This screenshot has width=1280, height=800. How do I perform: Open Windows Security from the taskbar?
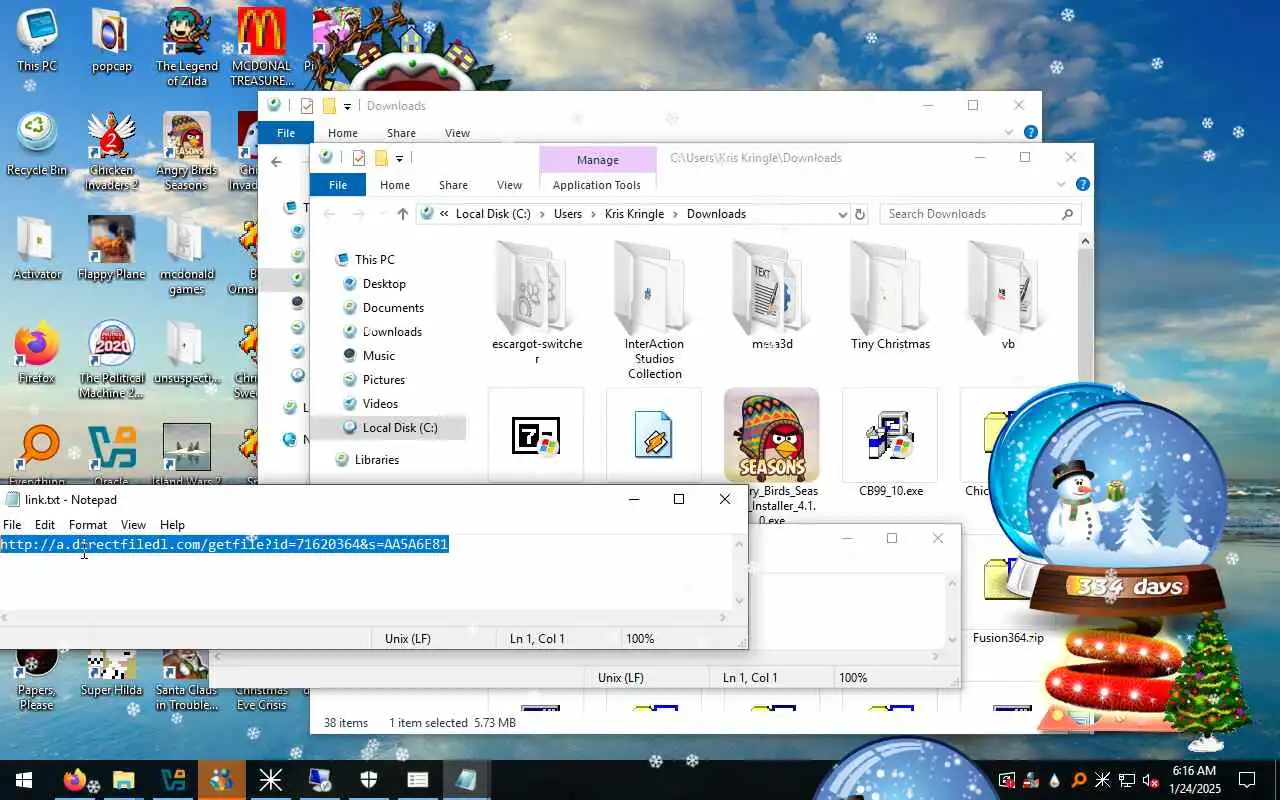[x=368, y=780]
